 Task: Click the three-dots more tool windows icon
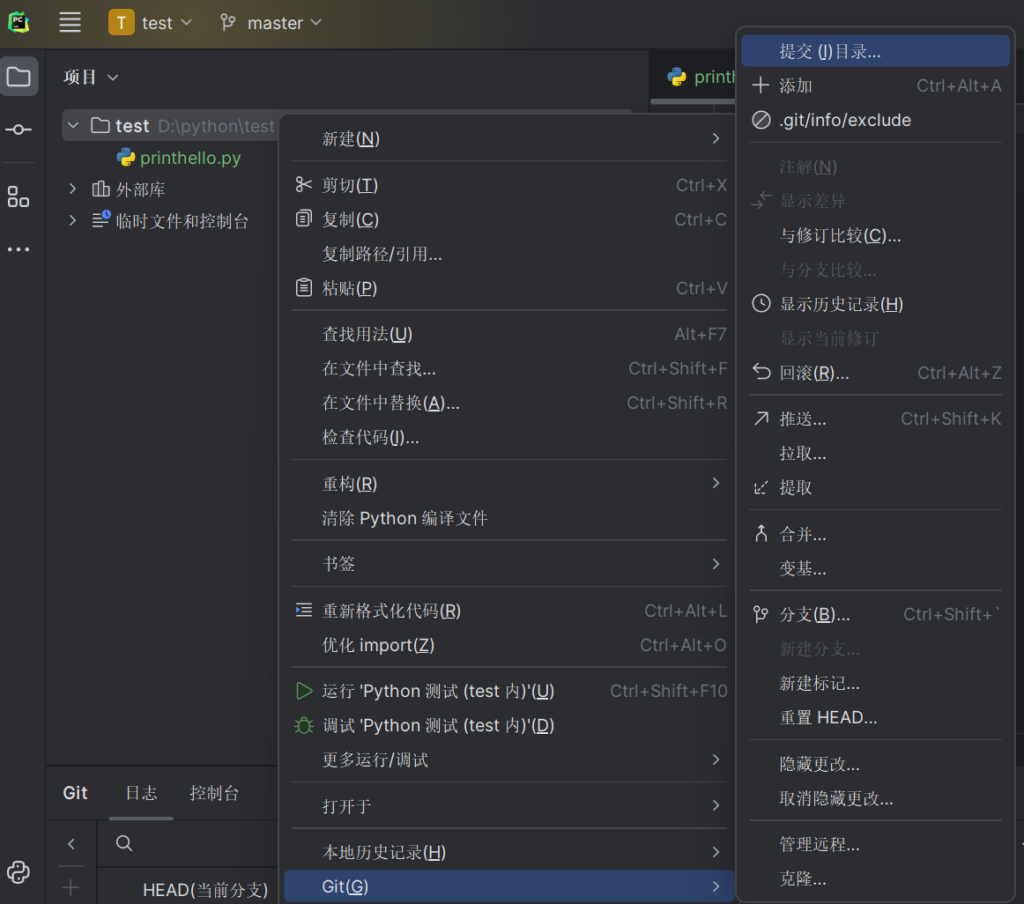coord(19,249)
